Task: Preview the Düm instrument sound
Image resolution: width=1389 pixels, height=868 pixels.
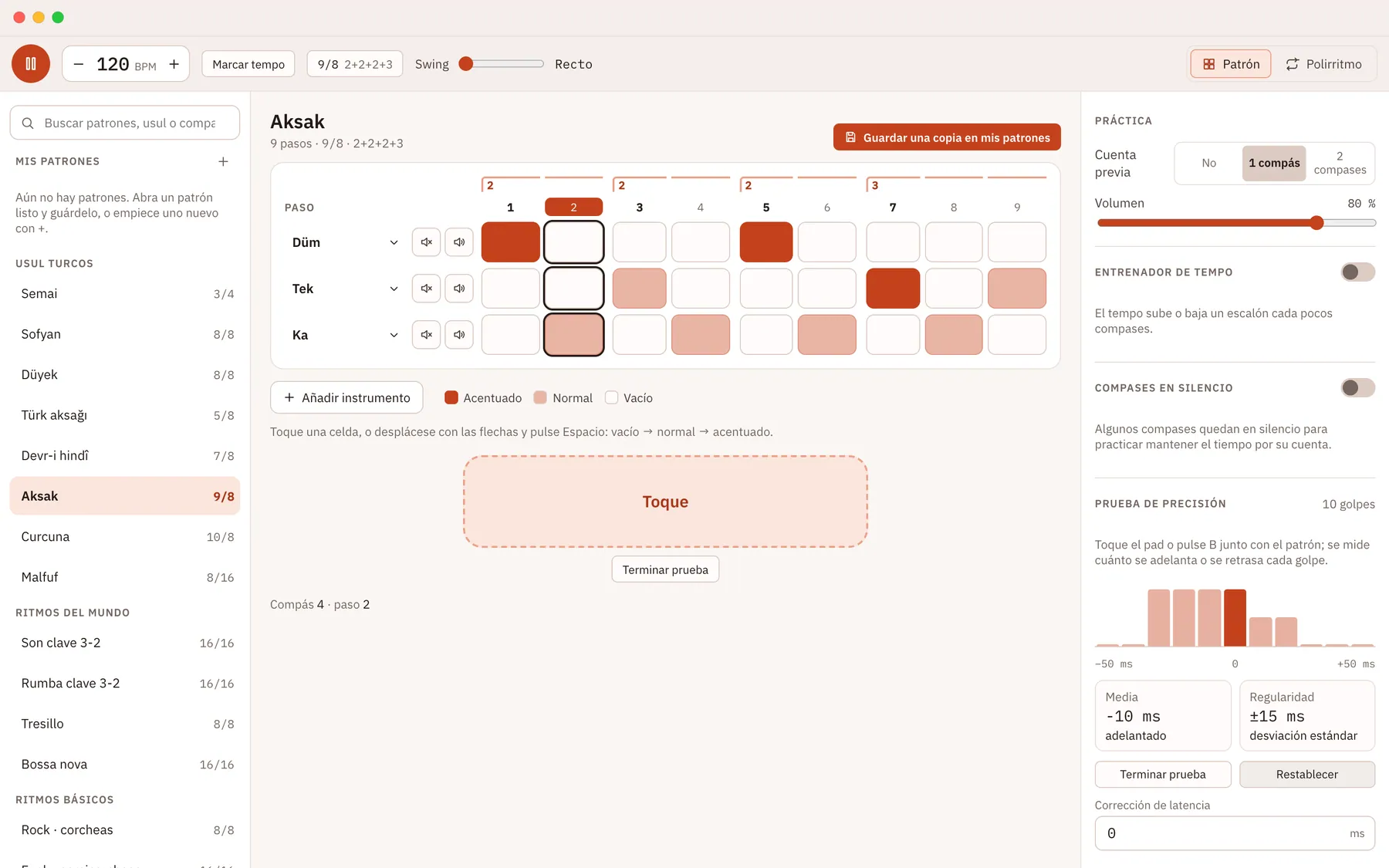Action: coord(459,242)
